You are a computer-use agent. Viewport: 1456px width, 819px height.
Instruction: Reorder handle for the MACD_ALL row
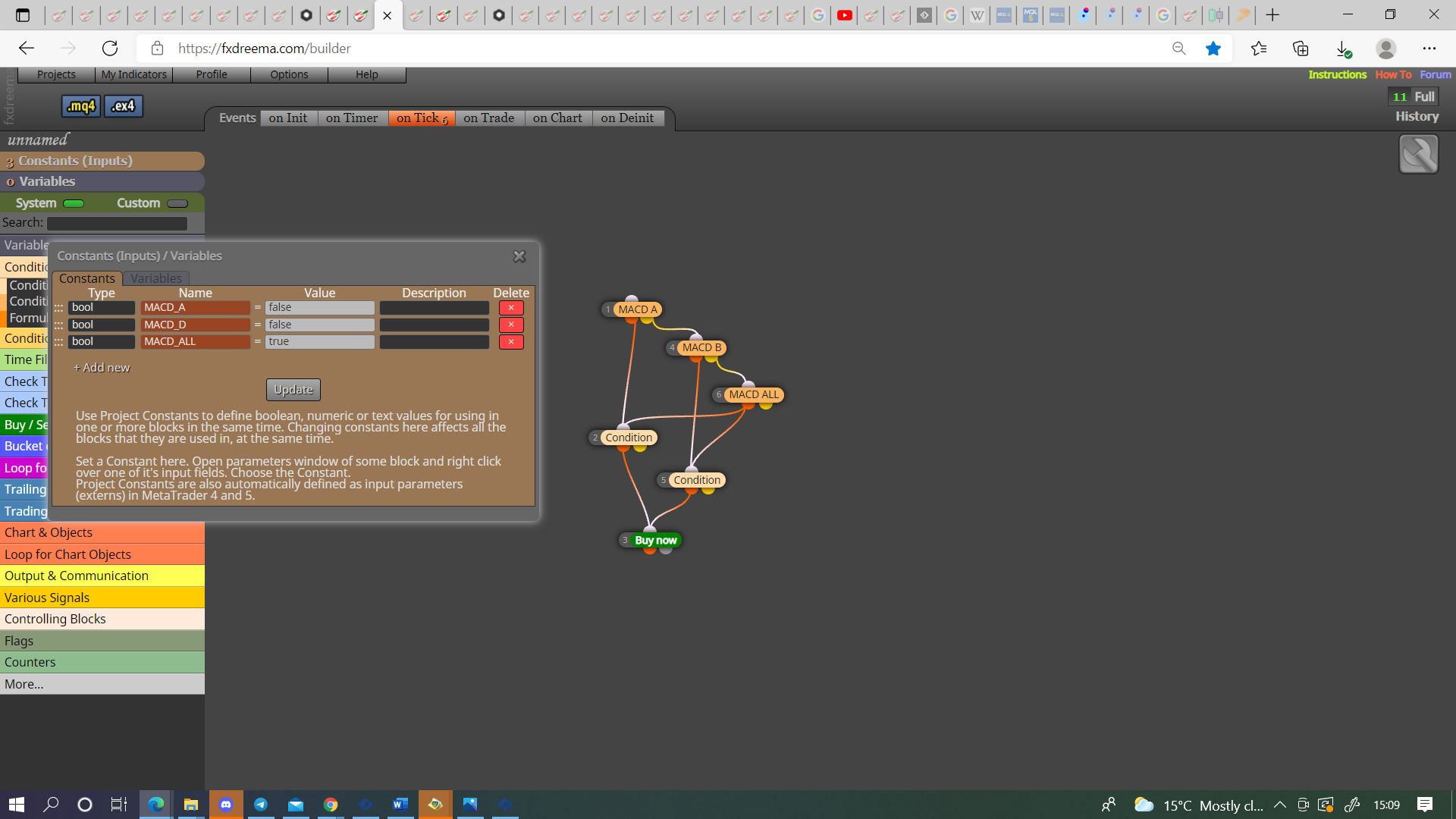58,342
